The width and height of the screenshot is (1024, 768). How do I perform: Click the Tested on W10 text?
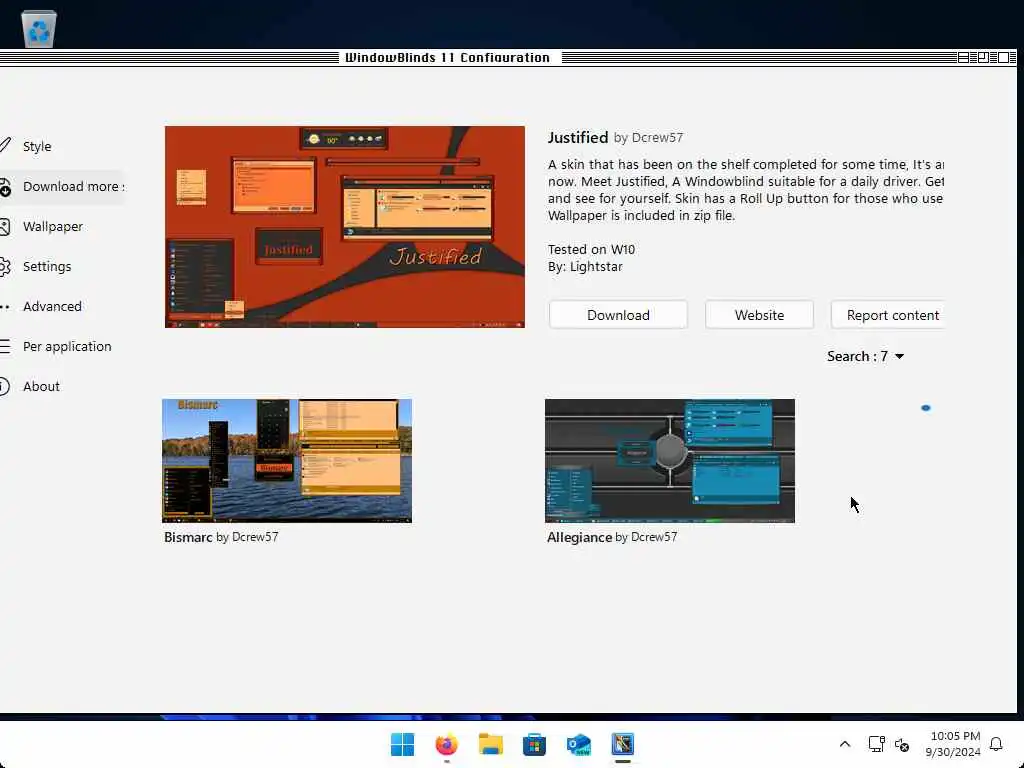[x=591, y=249]
